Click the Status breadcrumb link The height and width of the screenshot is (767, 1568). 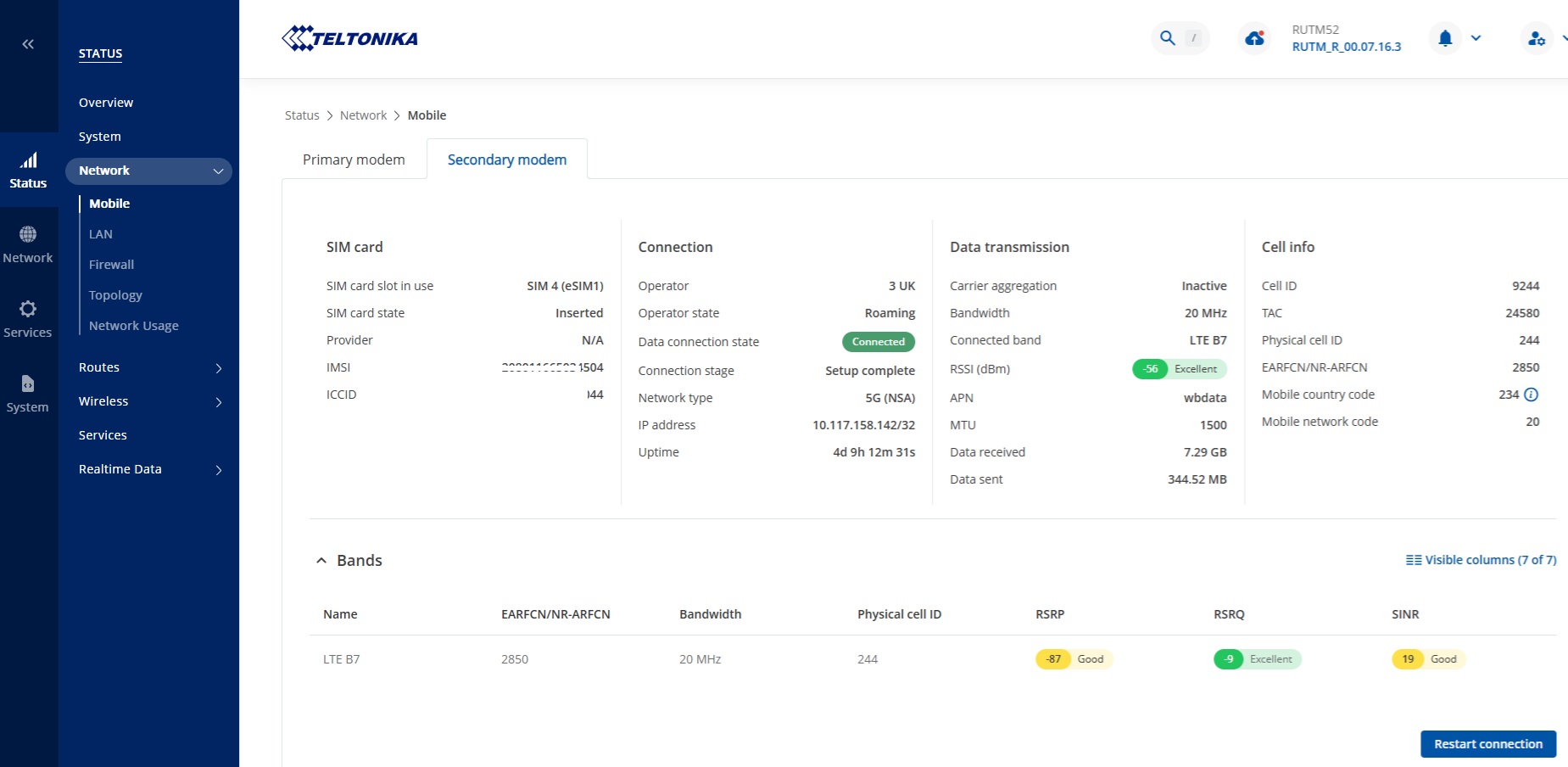click(x=302, y=115)
